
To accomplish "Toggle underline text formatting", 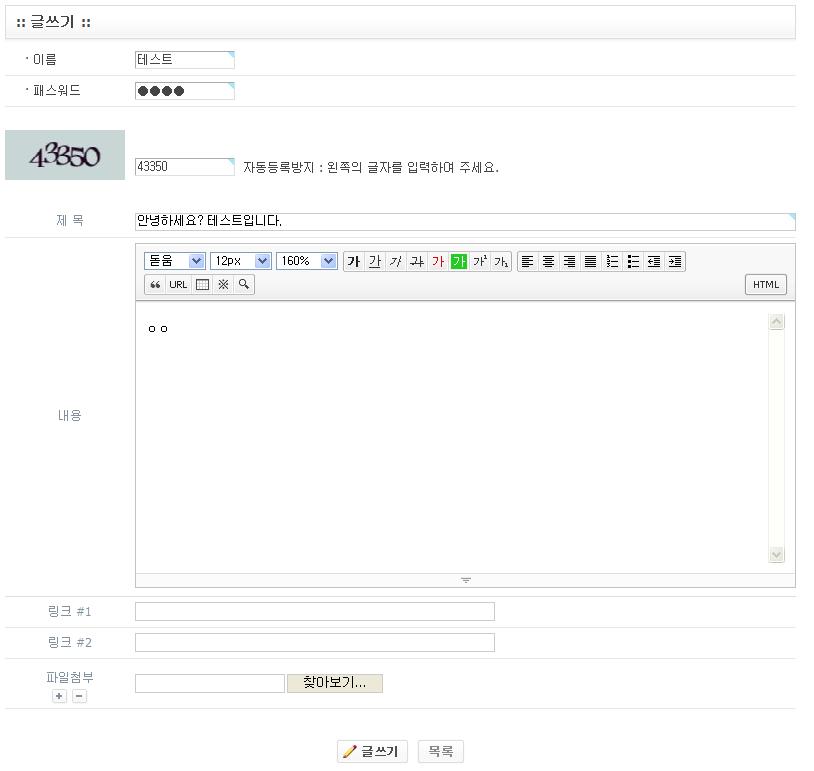I will click(x=374, y=262).
